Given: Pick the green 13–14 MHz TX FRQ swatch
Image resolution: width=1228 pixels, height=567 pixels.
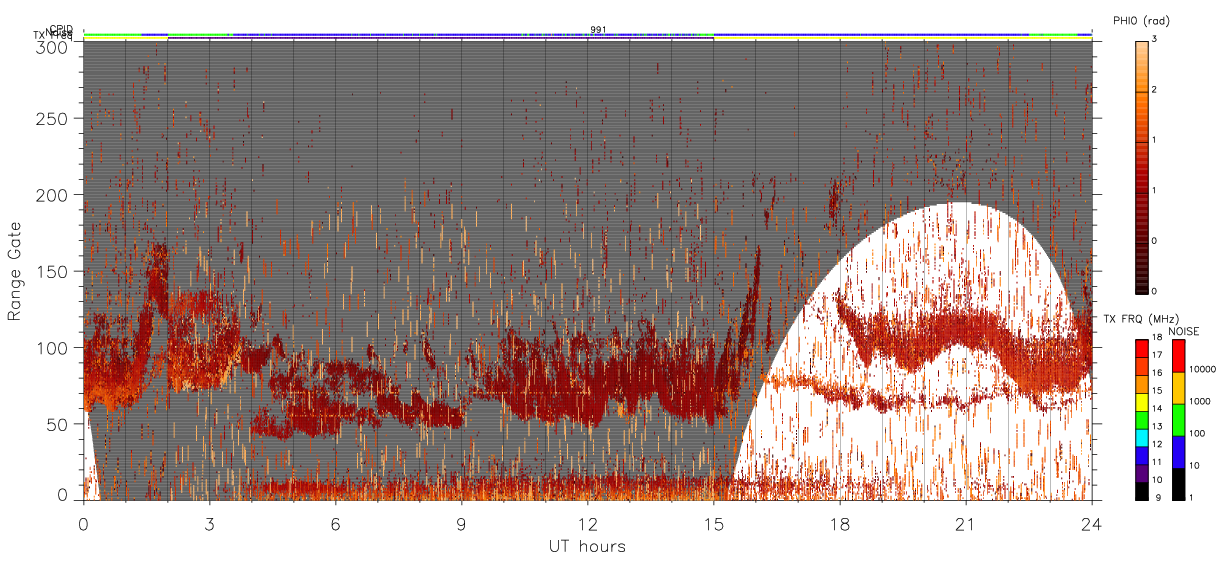Looking at the screenshot, I should tap(1141, 419).
